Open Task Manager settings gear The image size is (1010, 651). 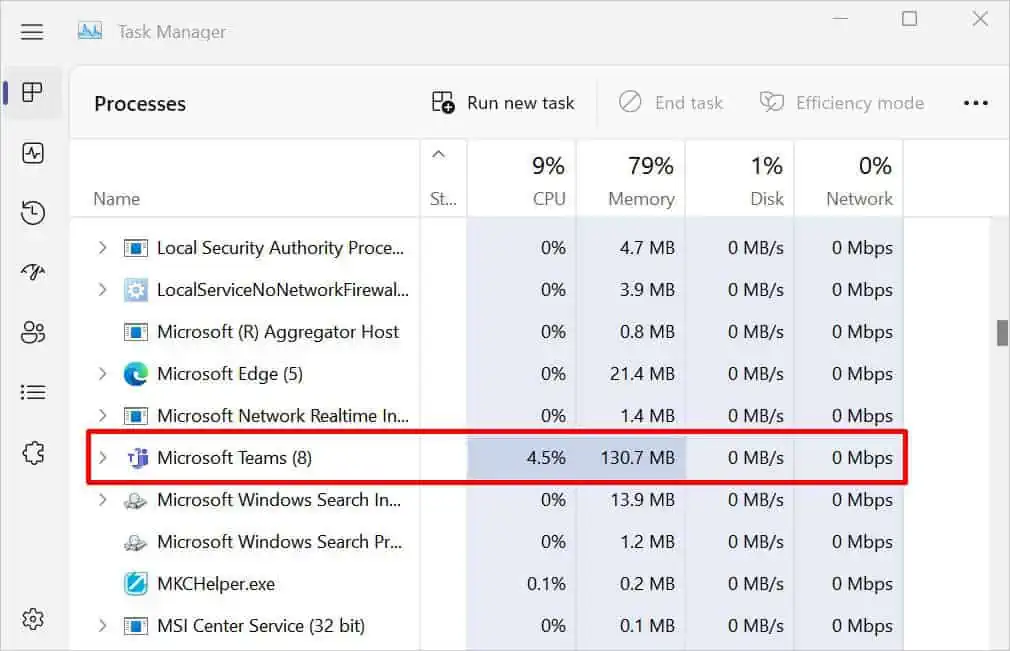(33, 619)
